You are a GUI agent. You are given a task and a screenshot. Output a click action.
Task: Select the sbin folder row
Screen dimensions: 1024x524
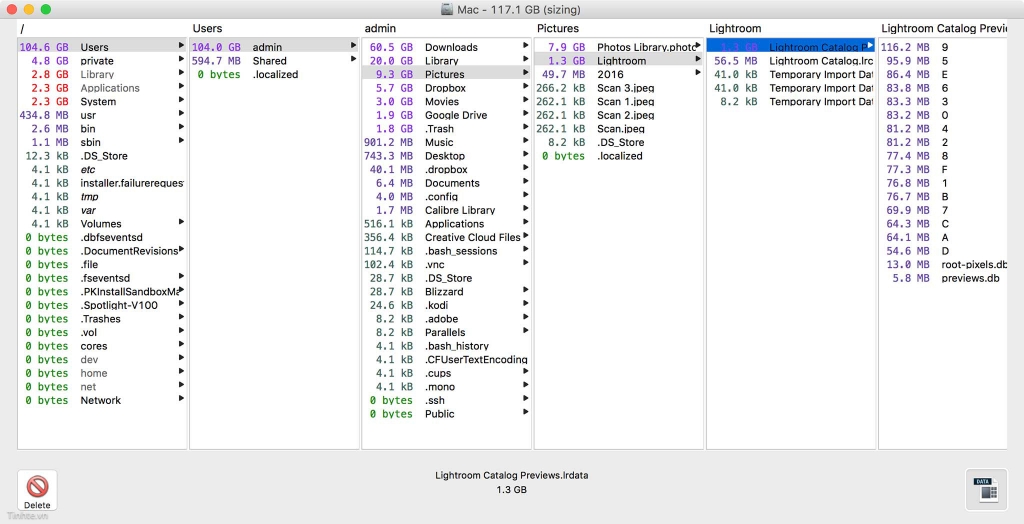[x=102, y=142]
